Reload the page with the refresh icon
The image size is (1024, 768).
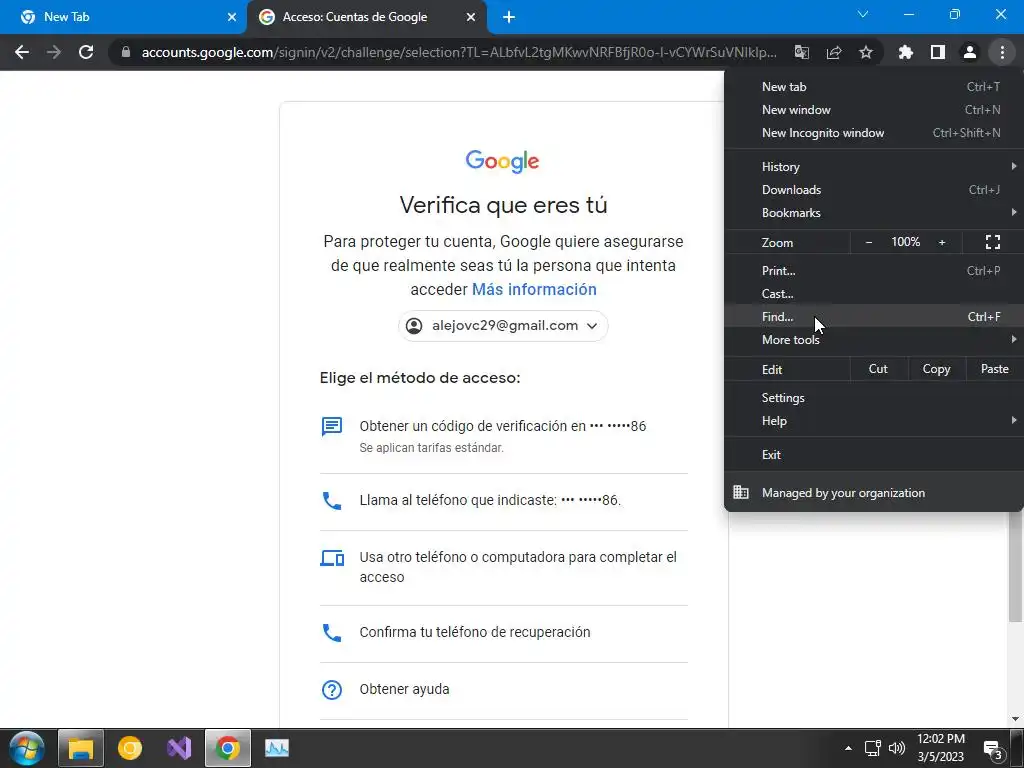(86, 52)
